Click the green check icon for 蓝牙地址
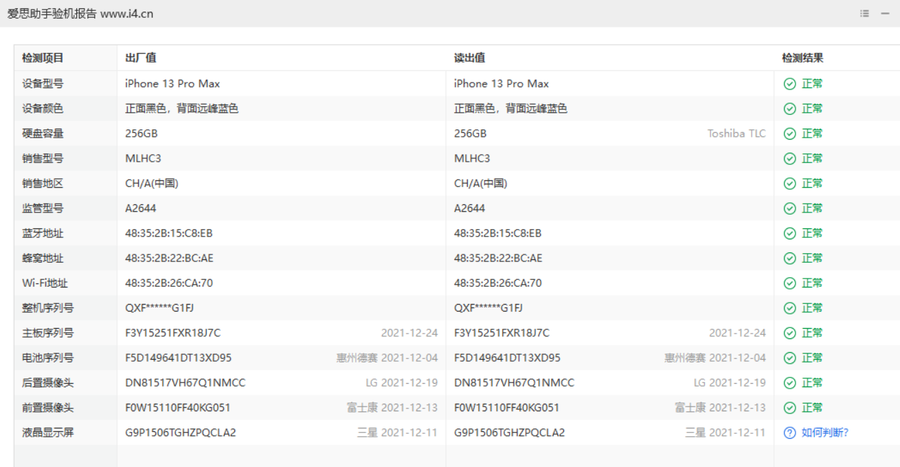Viewport: 900px width, 467px height. point(790,234)
